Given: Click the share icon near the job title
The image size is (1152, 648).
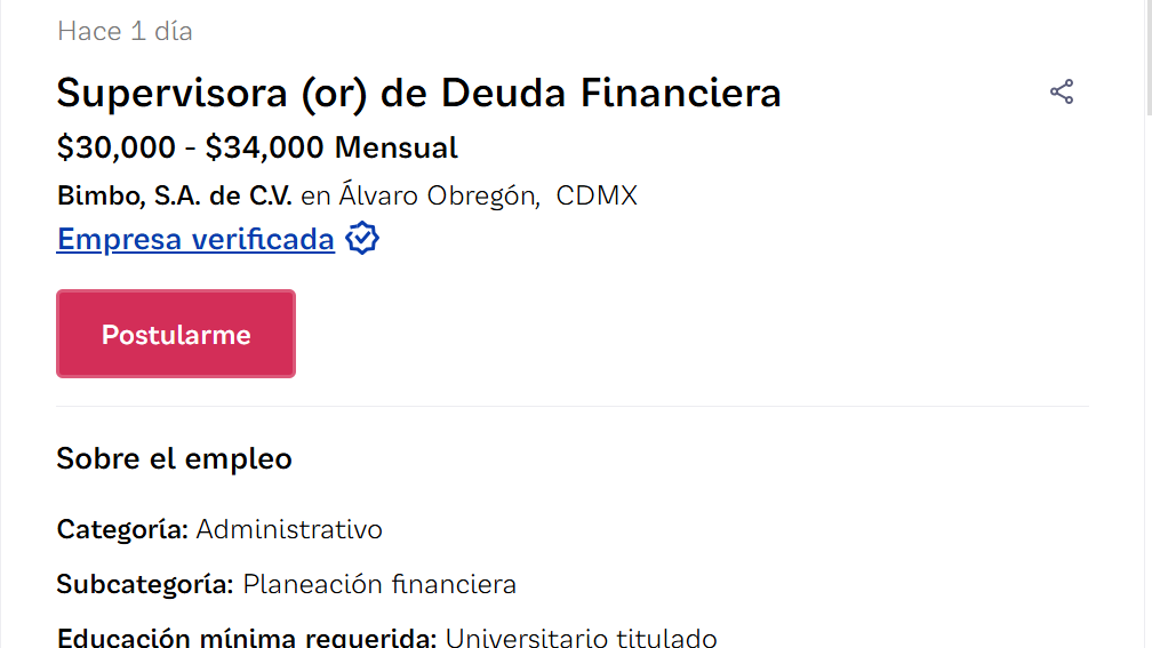Looking at the screenshot, I should (x=1062, y=90).
